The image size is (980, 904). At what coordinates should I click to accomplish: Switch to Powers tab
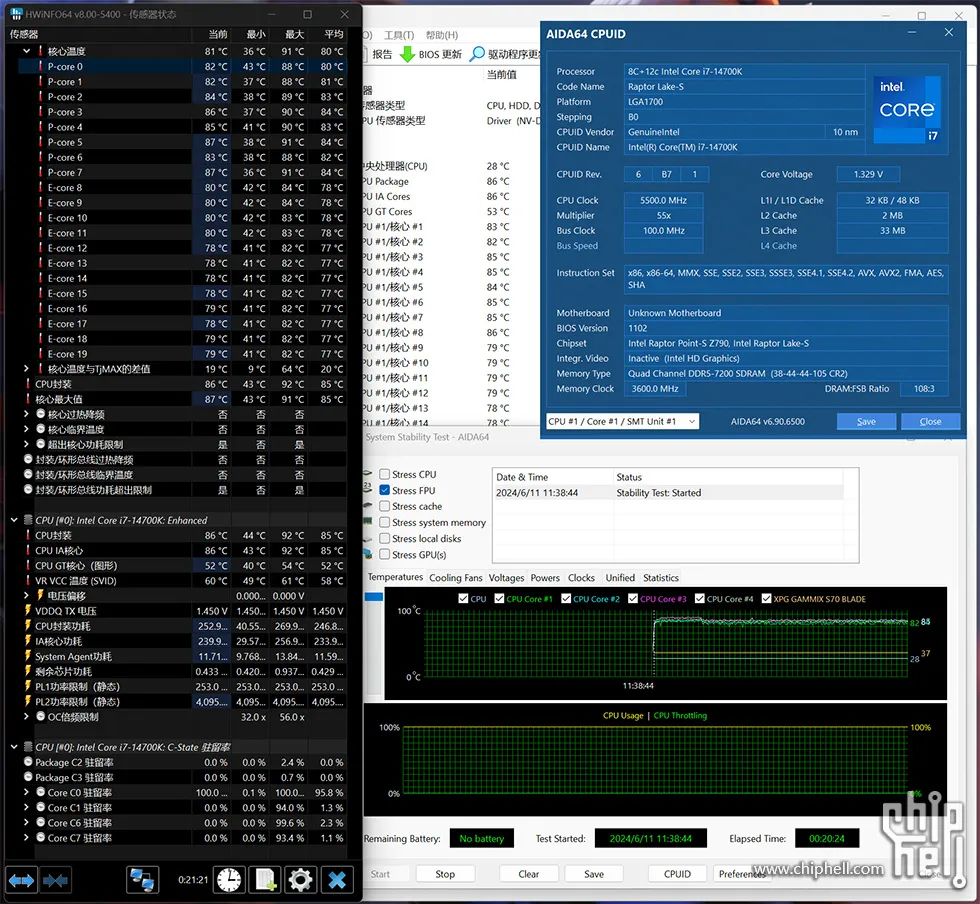545,578
